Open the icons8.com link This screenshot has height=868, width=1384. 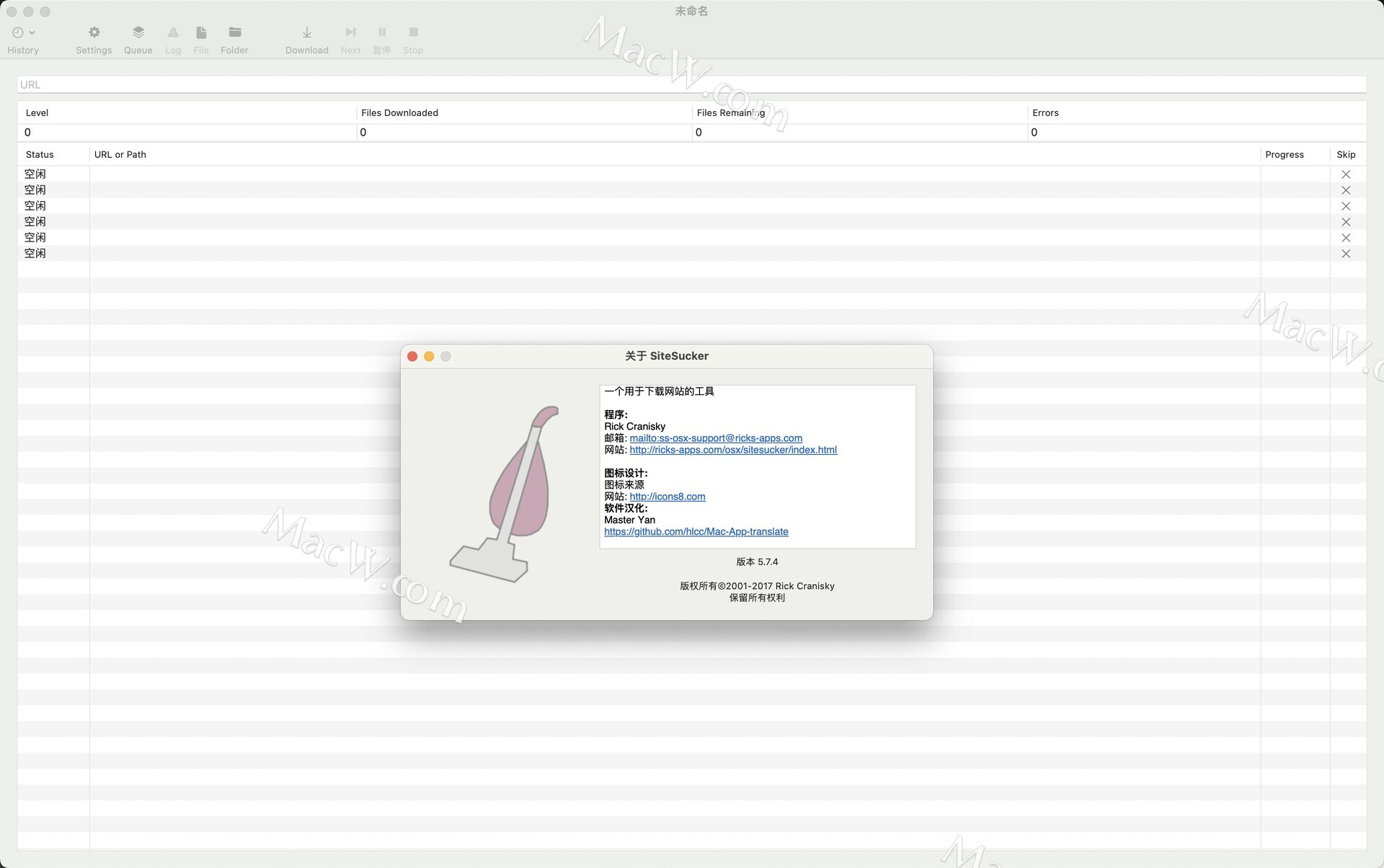click(x=667, y=497)
